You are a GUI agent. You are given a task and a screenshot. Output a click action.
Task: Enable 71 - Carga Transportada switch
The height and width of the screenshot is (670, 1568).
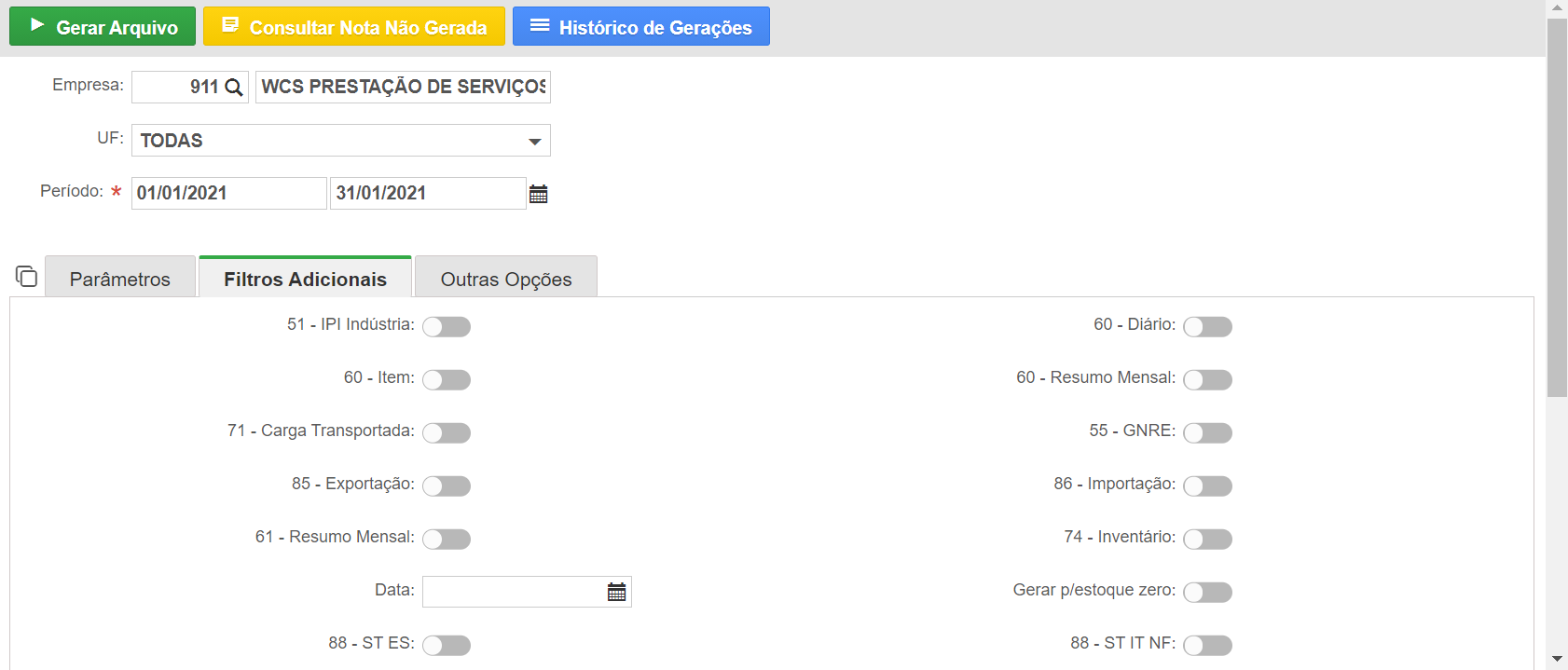tap(447, 432)
